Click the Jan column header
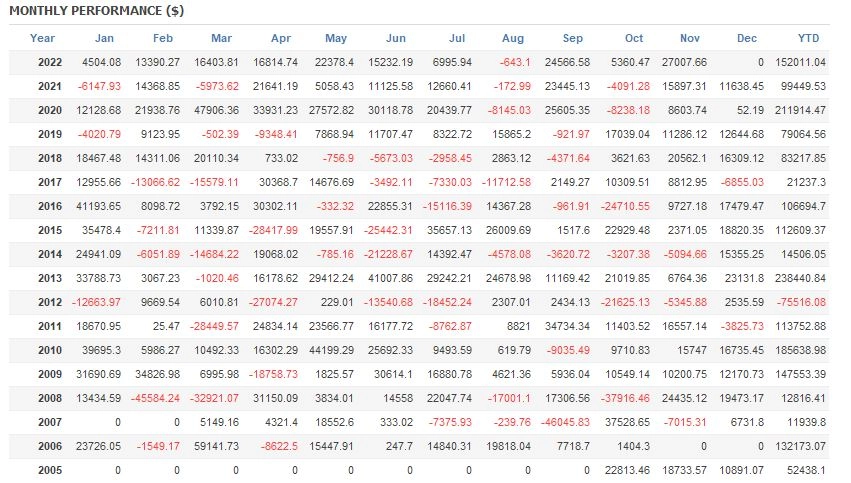This screenshot has height=483, width=851. tap(105, 38)
